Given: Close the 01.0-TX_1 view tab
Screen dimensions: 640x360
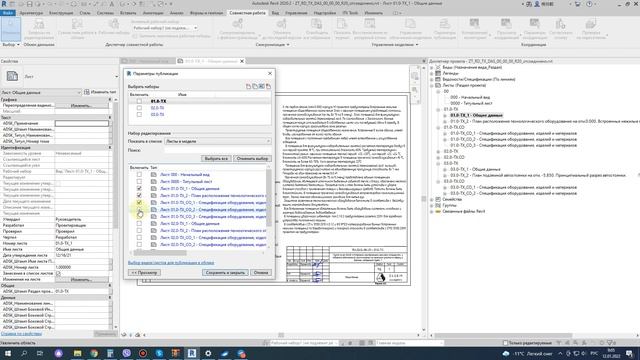Looking at the screenshot, I should 242,61.
